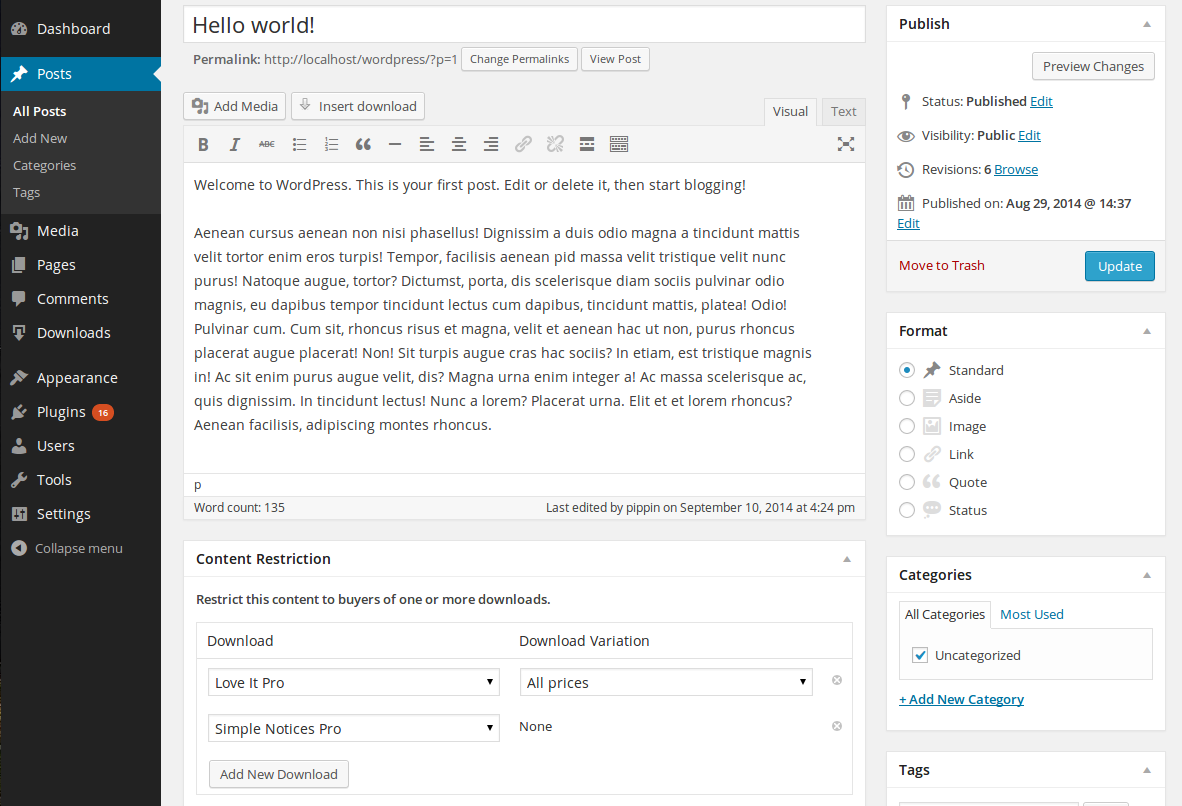
Task: Uncheck the Uncategorized category
Action: 920,656
